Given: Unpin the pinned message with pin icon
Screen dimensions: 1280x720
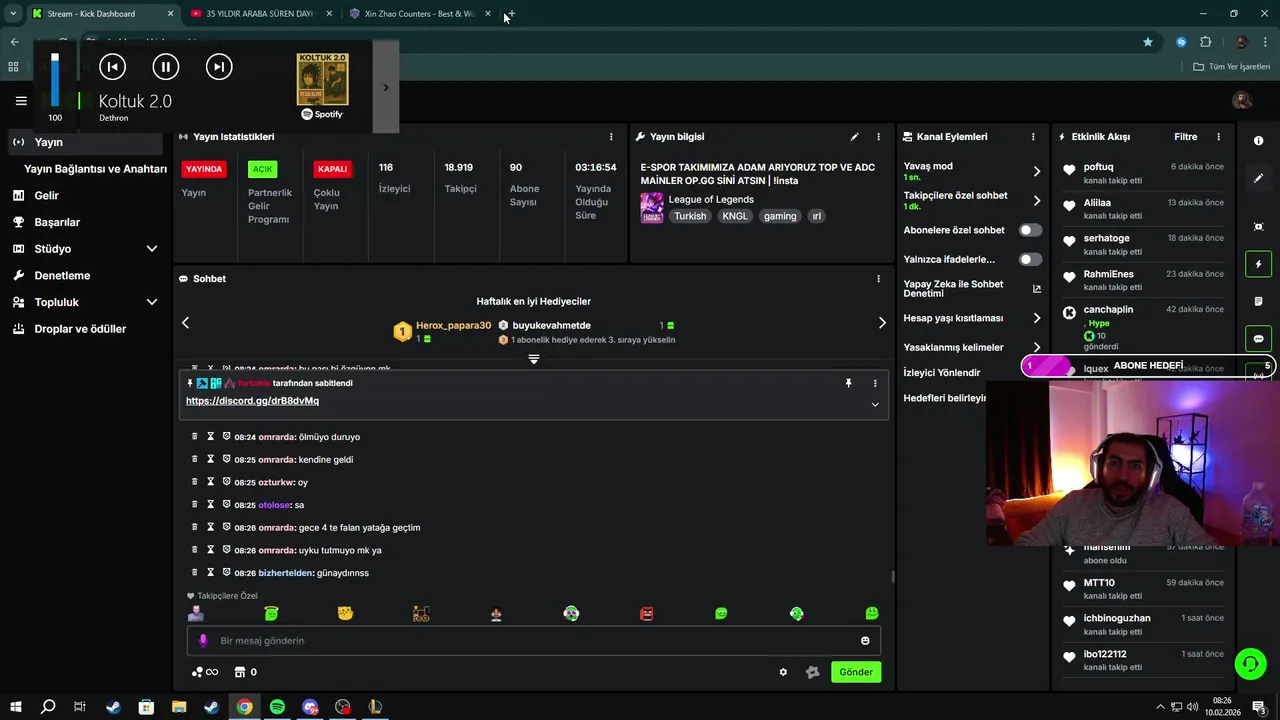Looking at the screenshot, I should (848, 383).
